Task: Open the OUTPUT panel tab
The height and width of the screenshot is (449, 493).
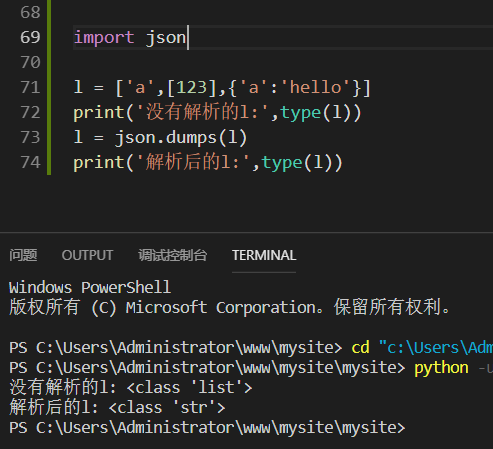Action: (x=87, y=255)
